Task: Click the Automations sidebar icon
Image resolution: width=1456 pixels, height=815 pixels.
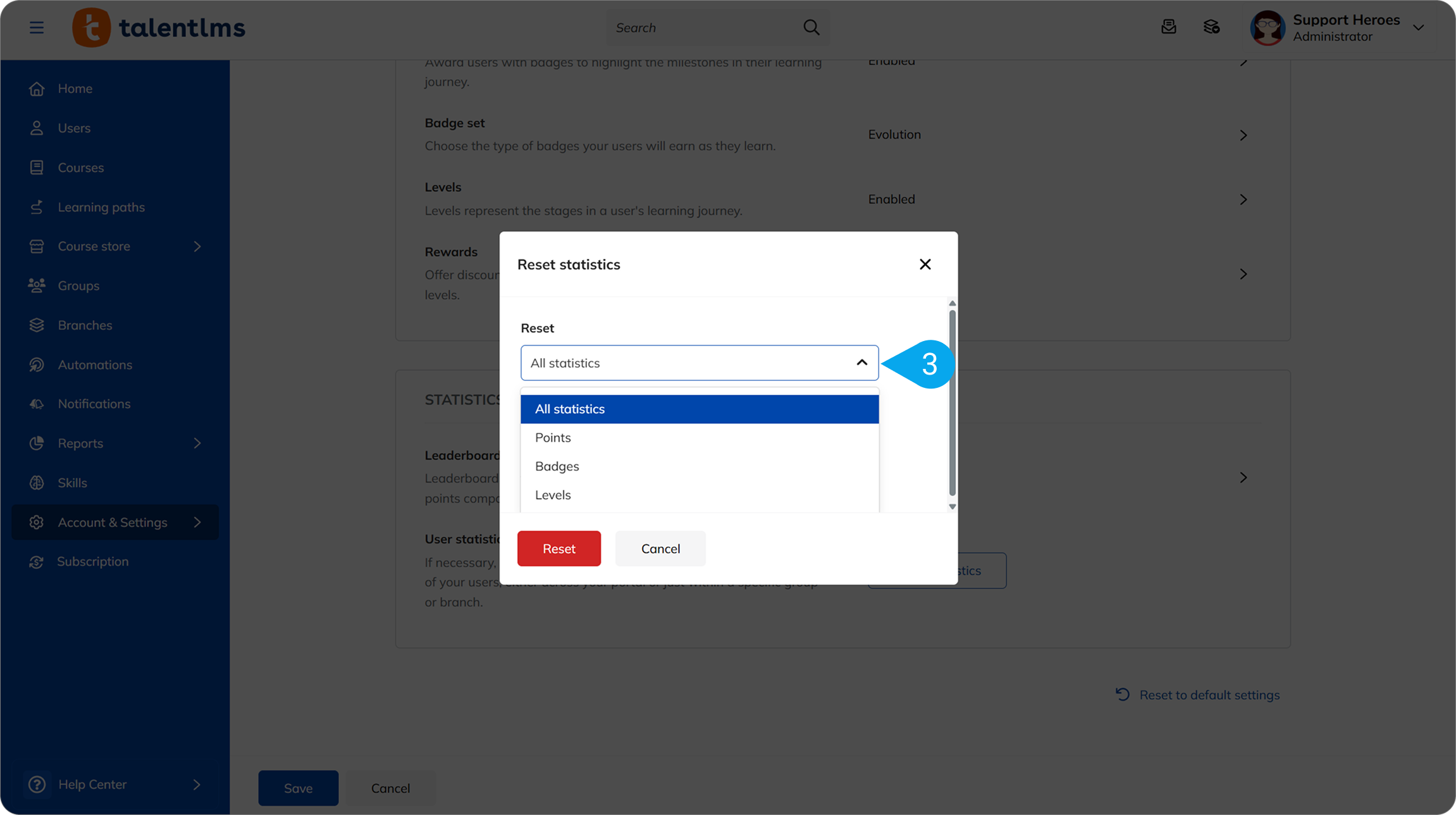Action: coord(37,364)
